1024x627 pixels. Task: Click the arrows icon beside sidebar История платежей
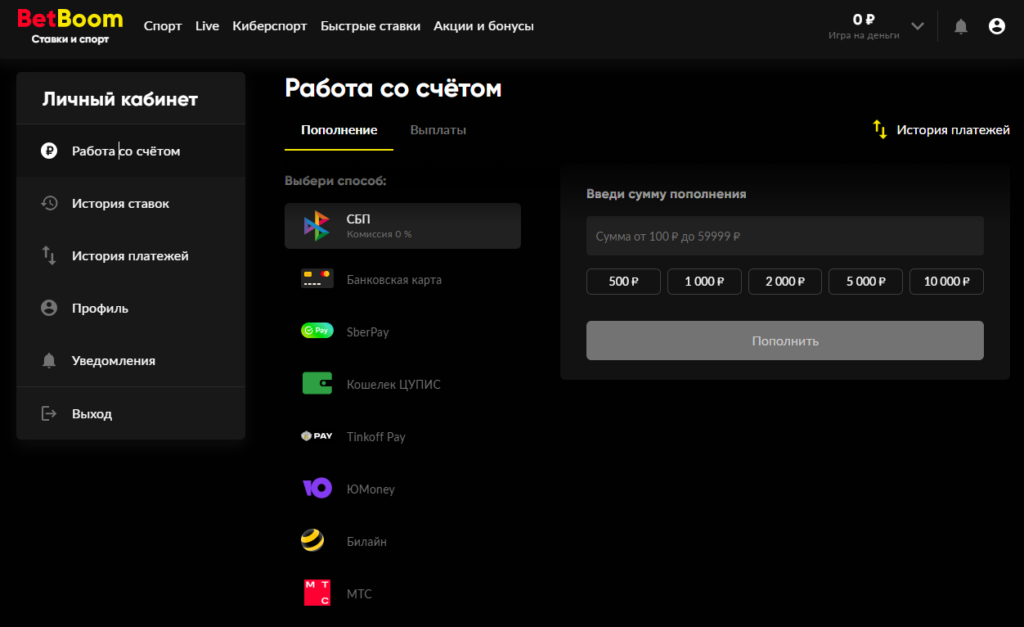49,255
